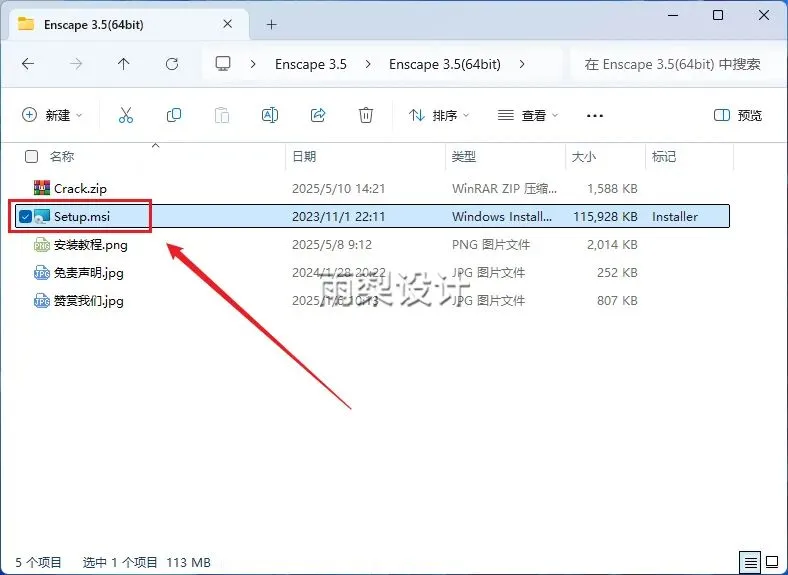Toggle the select-all checkbox in header

click(31, 157)
